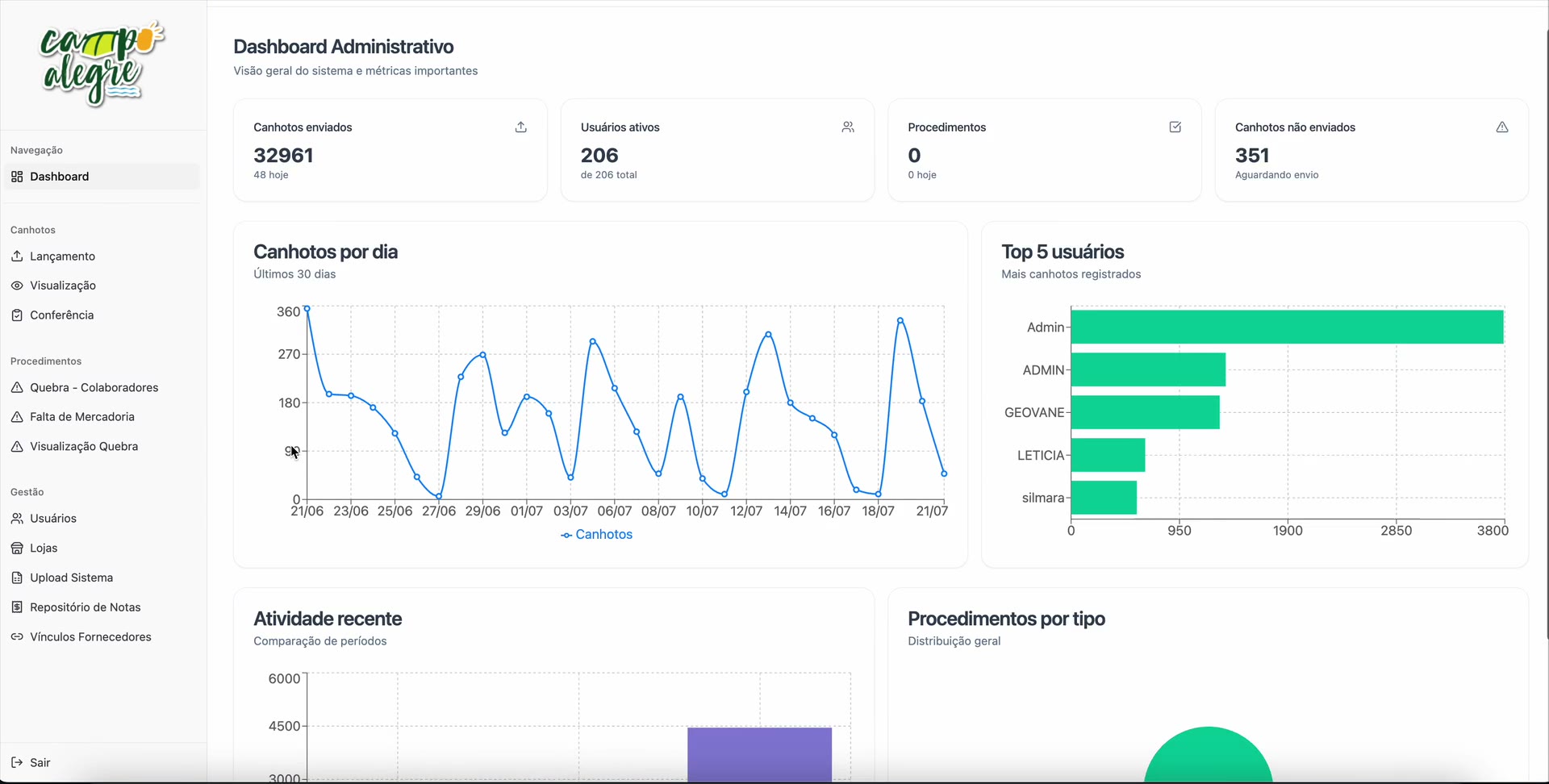This screenshot has height=784, width=1549.
Task: Select Upload Sistema
Action: tap(102, 578)
